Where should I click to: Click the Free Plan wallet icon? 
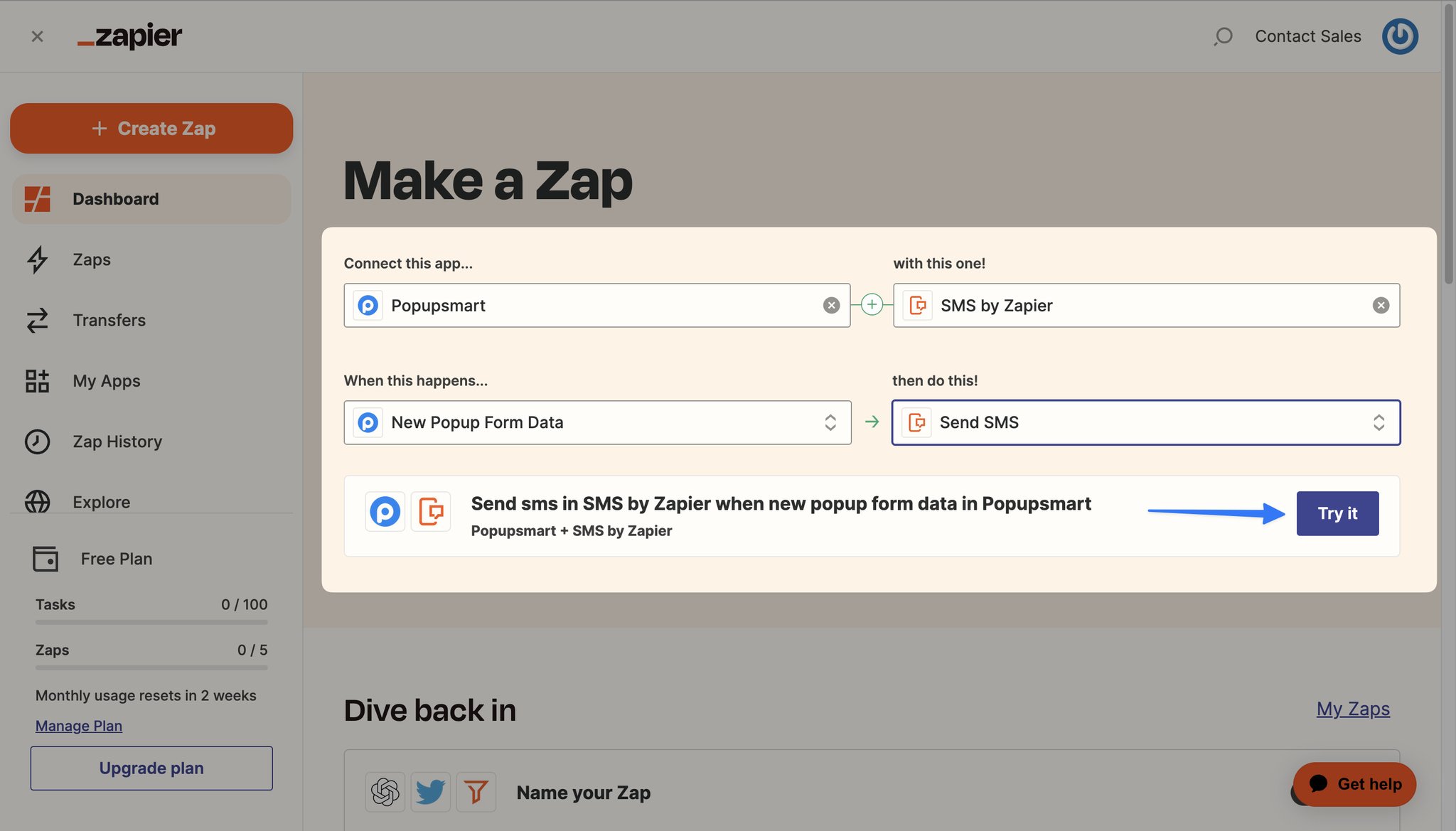(x=45, y=559)
